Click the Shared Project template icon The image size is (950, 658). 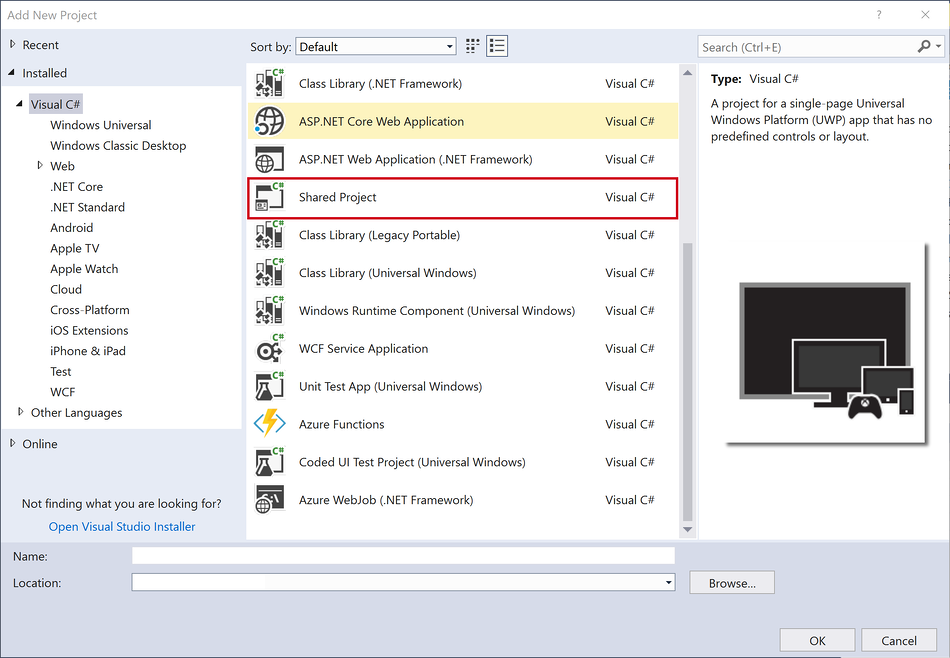(x=270, y=197)
